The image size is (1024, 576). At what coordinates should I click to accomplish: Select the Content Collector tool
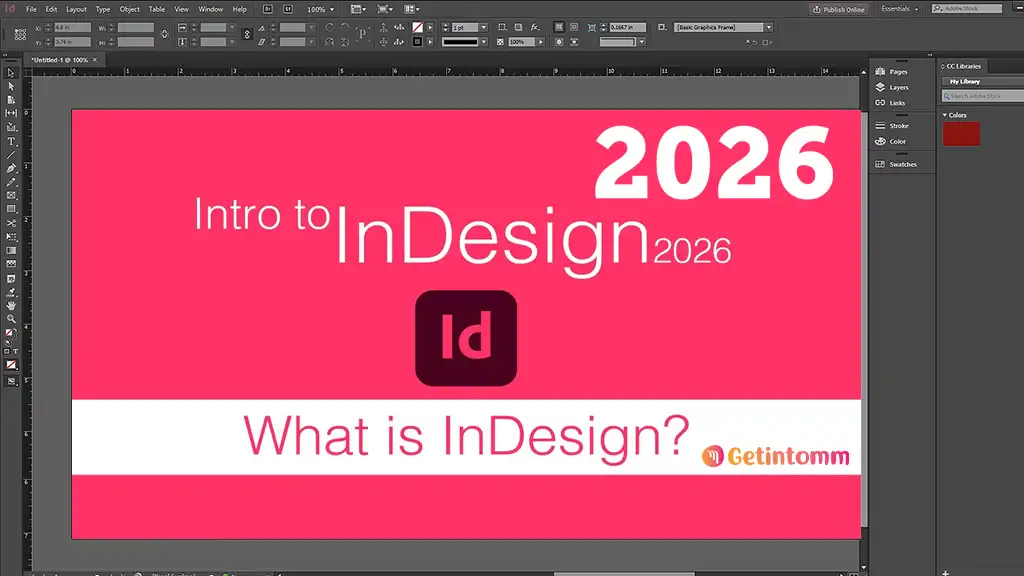11,127
